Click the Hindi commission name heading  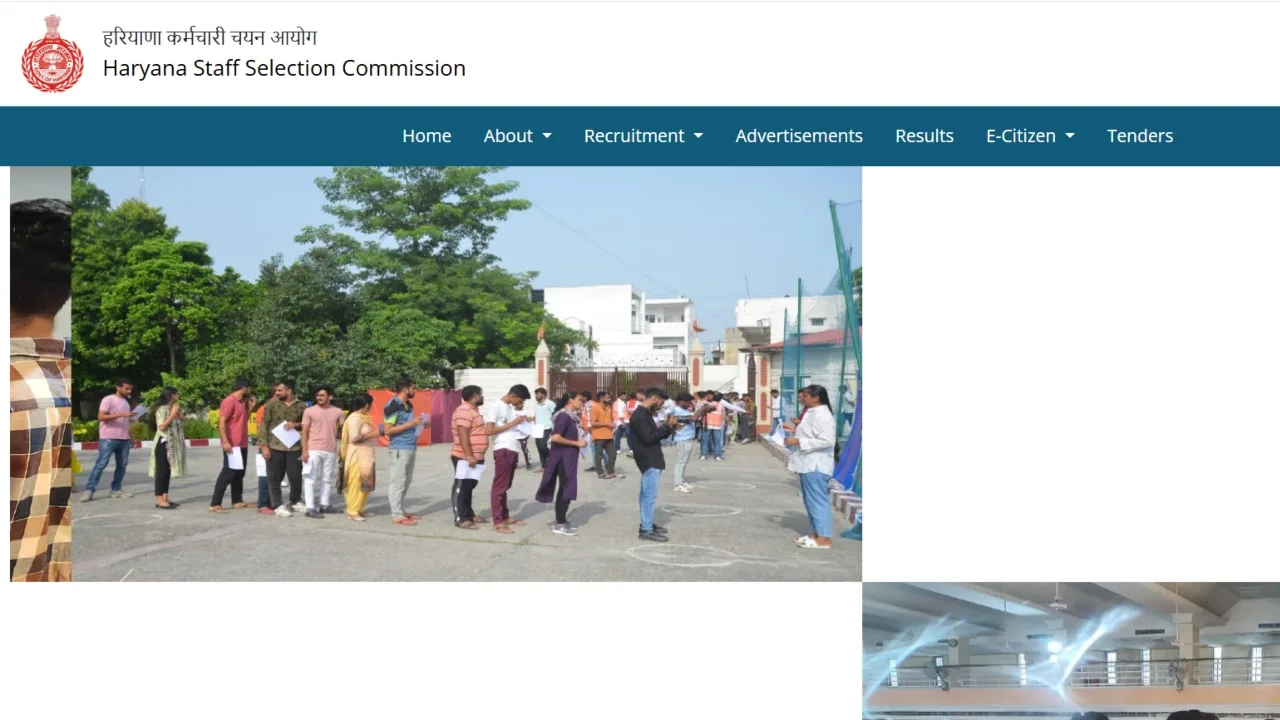point(210,38)
